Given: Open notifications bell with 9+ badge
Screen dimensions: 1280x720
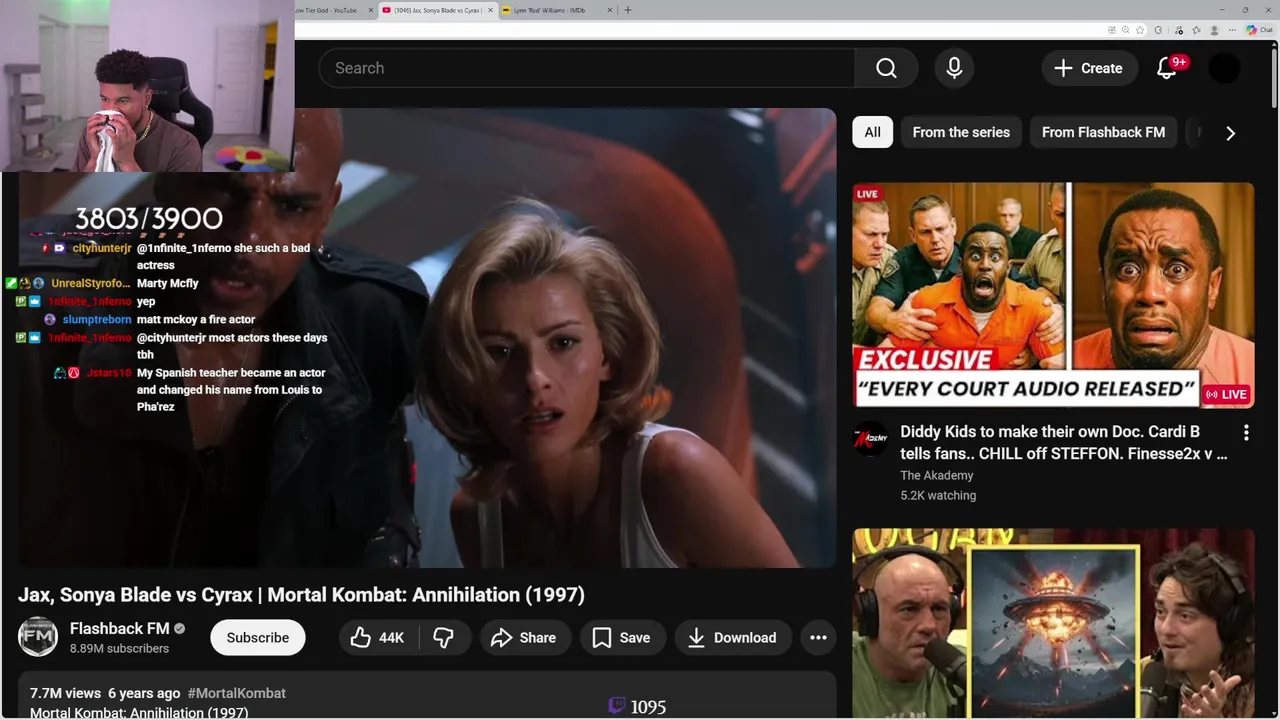Looking at the screenshot, I should (x=1167, y=68).
